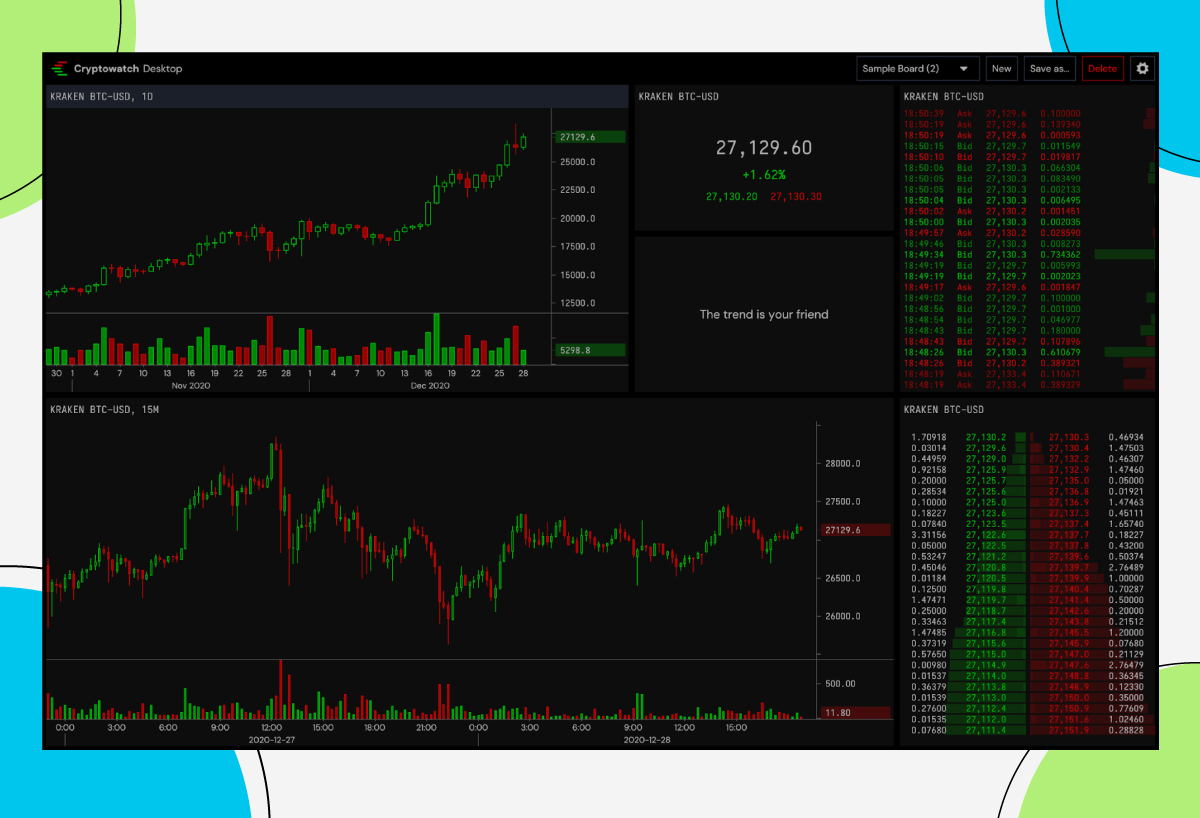The height and width of the screenshot is (818, 1200).
Task: Select the top bid 27,130.2 in order book
Action: tap(986, 437)
